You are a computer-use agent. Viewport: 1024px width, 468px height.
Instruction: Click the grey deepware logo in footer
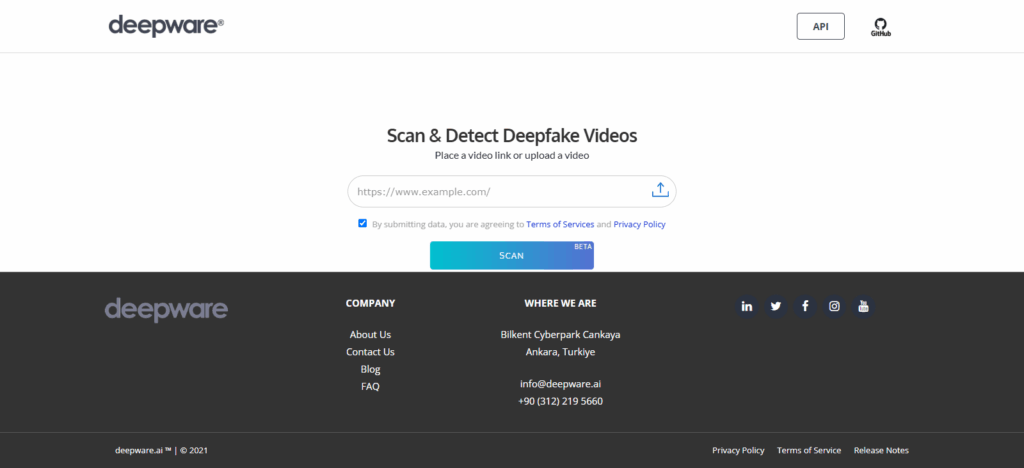click(x=167, y=310)
